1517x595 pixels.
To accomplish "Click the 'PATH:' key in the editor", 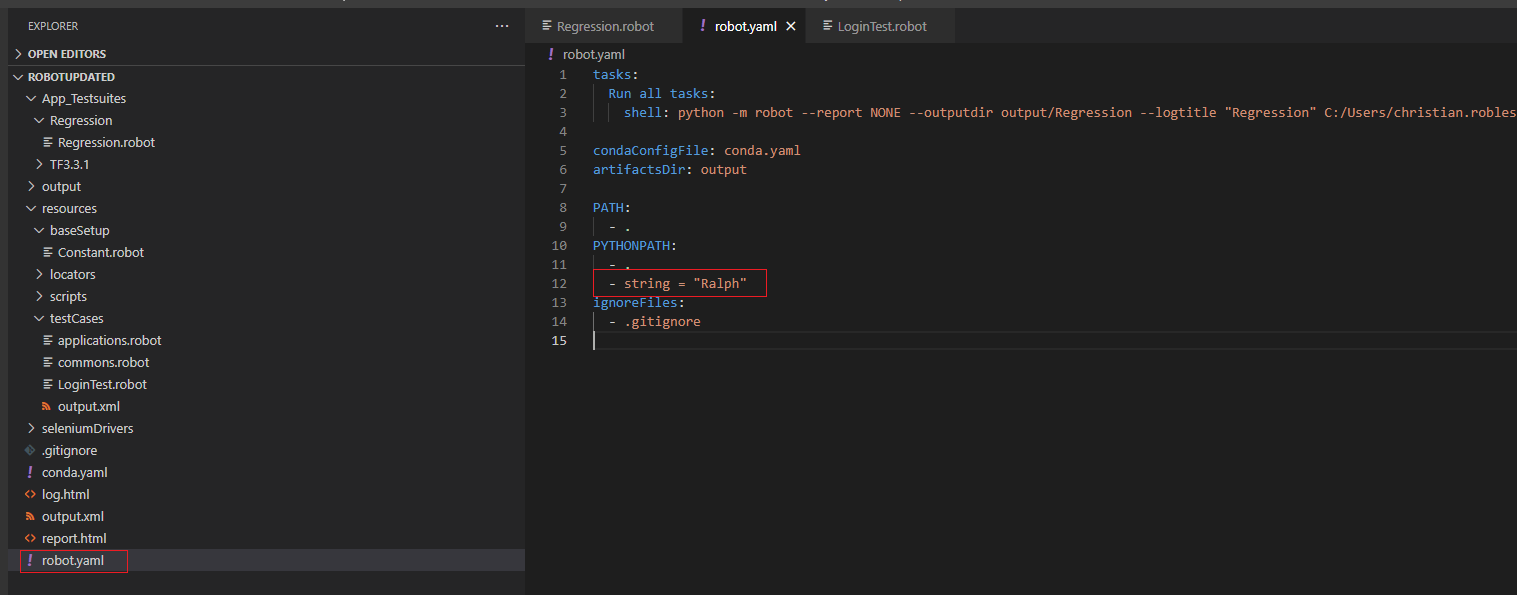I will [x=612, y=207].
